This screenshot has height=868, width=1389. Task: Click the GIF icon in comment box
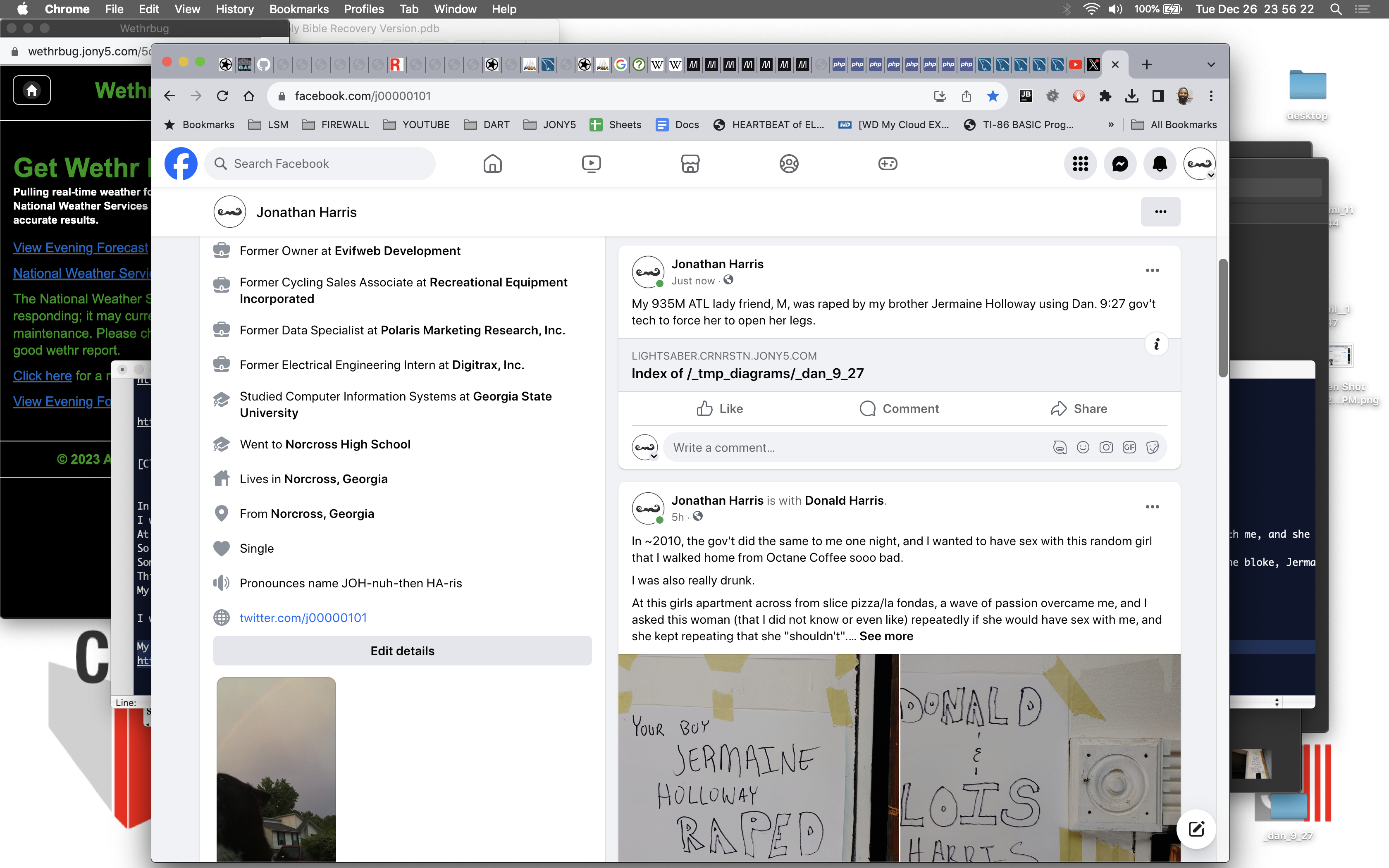pos(1129,447)
